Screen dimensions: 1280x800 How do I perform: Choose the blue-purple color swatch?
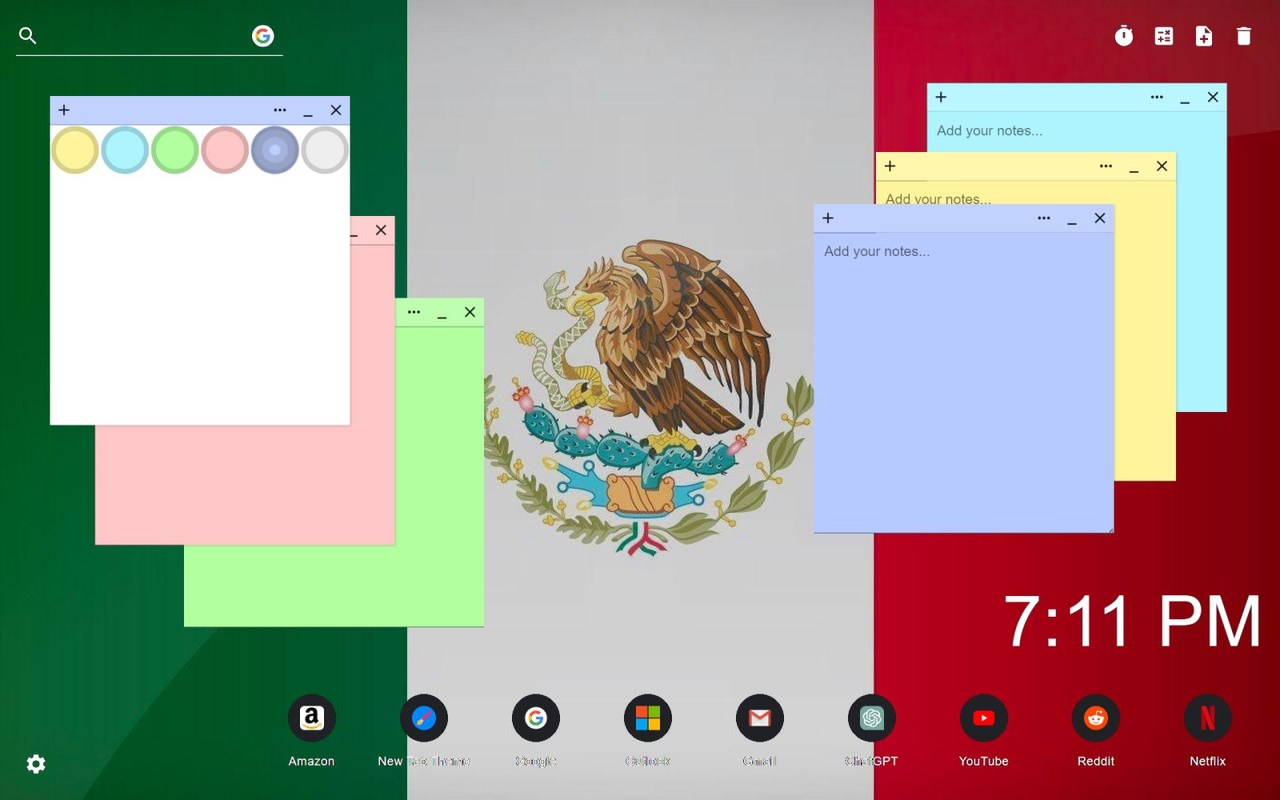pyautogui.click(x=275, y=150)
